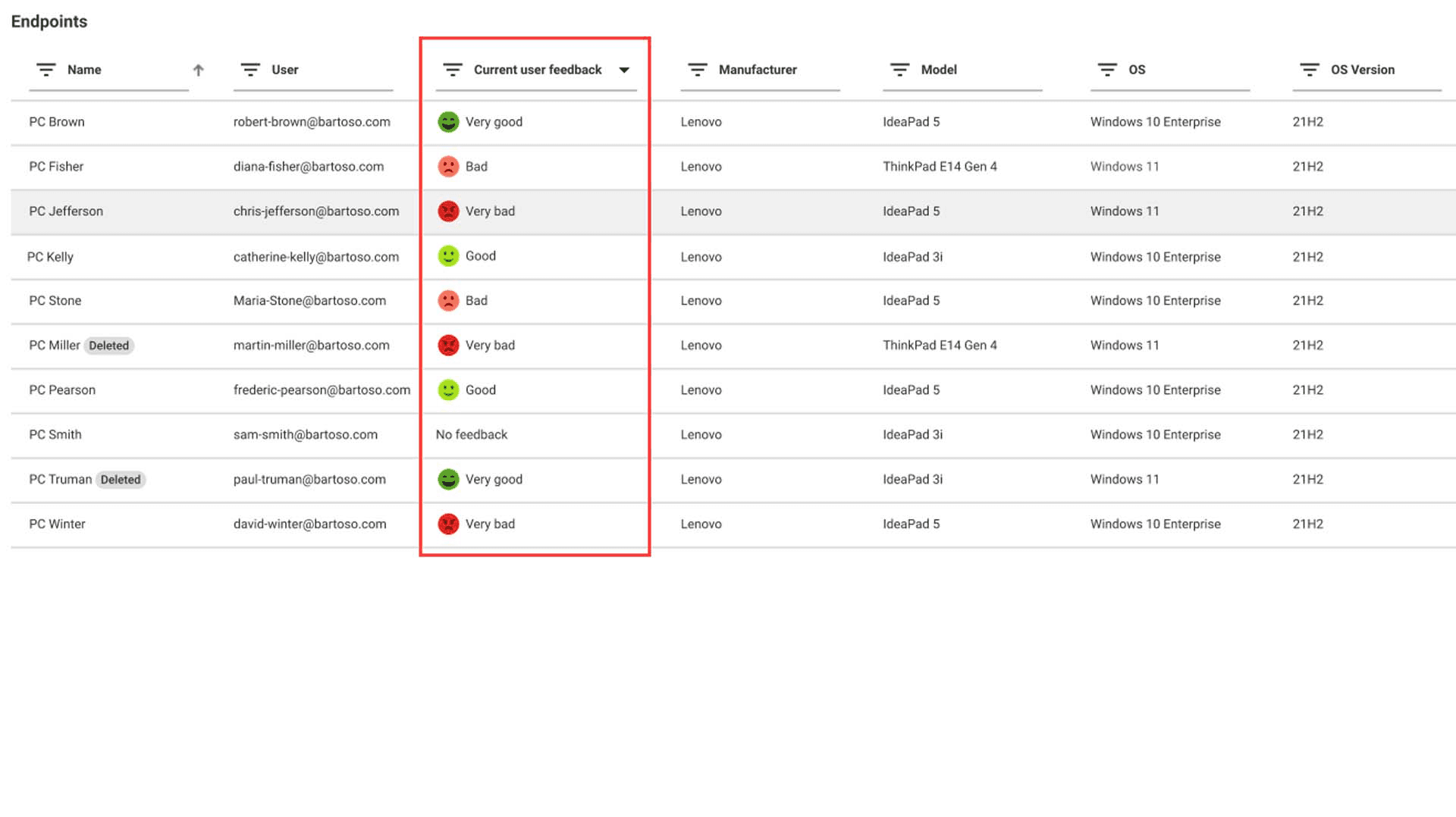The width and height of the screenshot is (1456, 817).
Task: Click Very bad face for PC Winter
Action: (449, 524)
